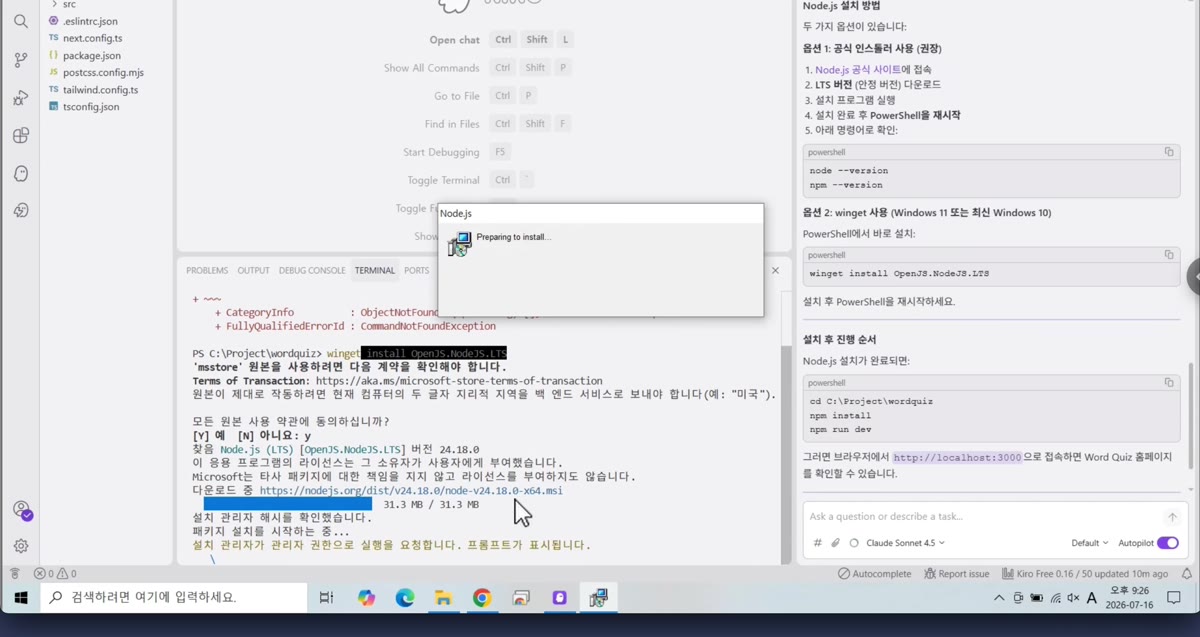Viewport: 1200px width, 637px height.
Task: Open the Default mode dropdown
Action: pyautogui.click(x=1090, y=543)
